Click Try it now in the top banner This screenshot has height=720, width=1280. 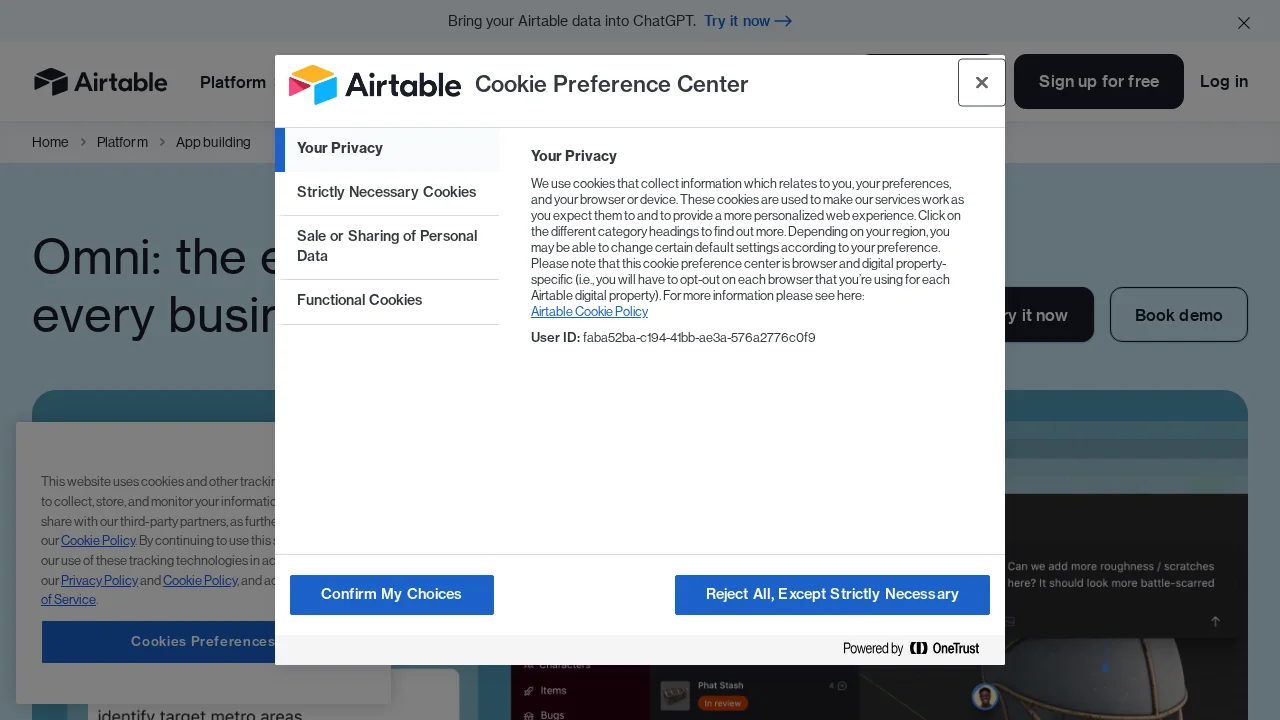coord(747,21)
